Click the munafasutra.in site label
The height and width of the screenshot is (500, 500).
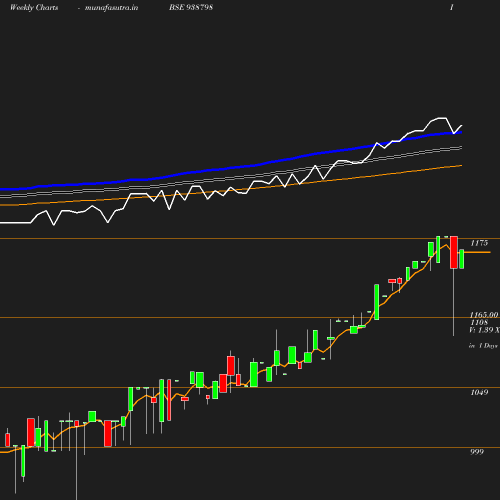coord(111,8)
